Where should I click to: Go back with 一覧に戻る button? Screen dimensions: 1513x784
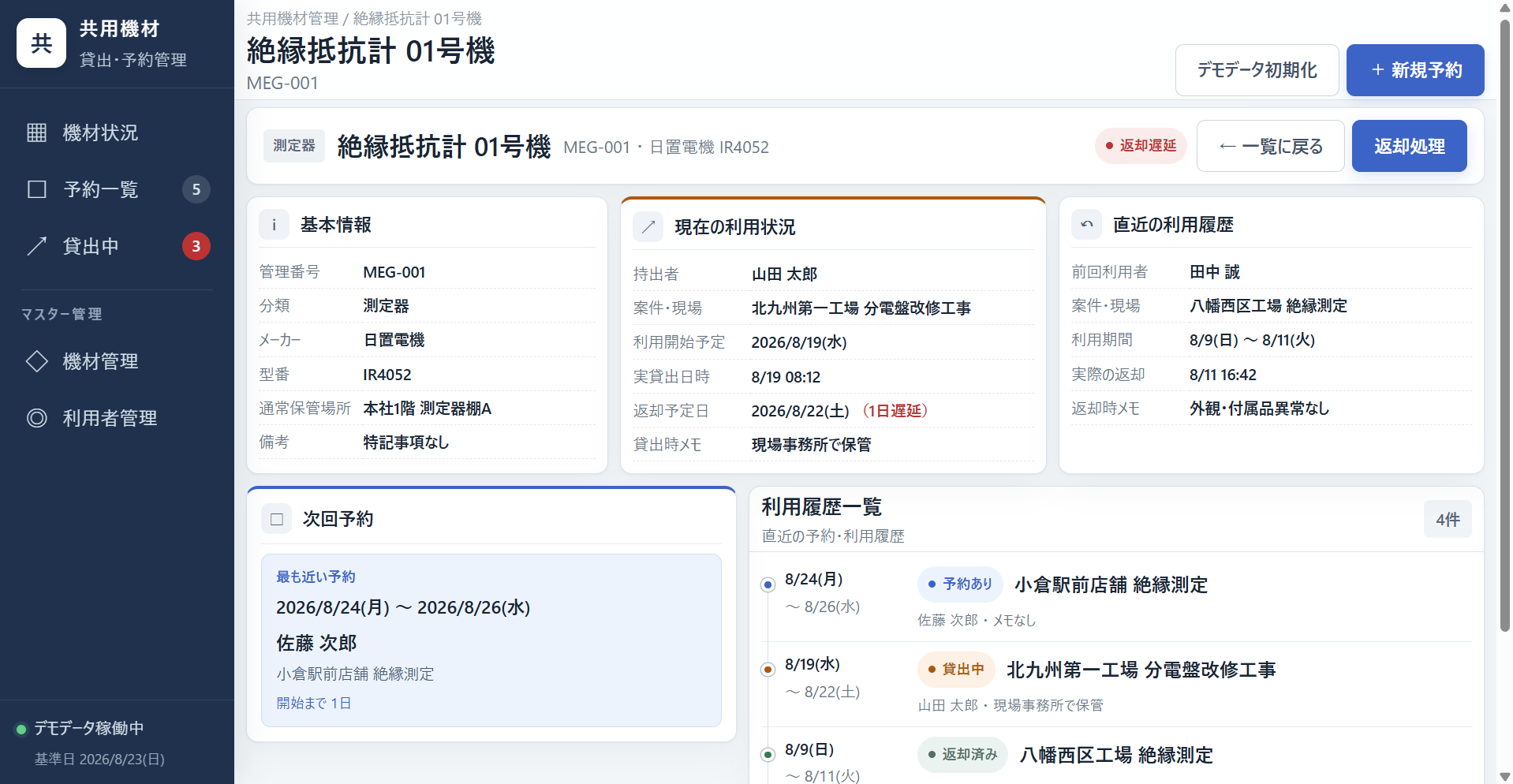1270,146
